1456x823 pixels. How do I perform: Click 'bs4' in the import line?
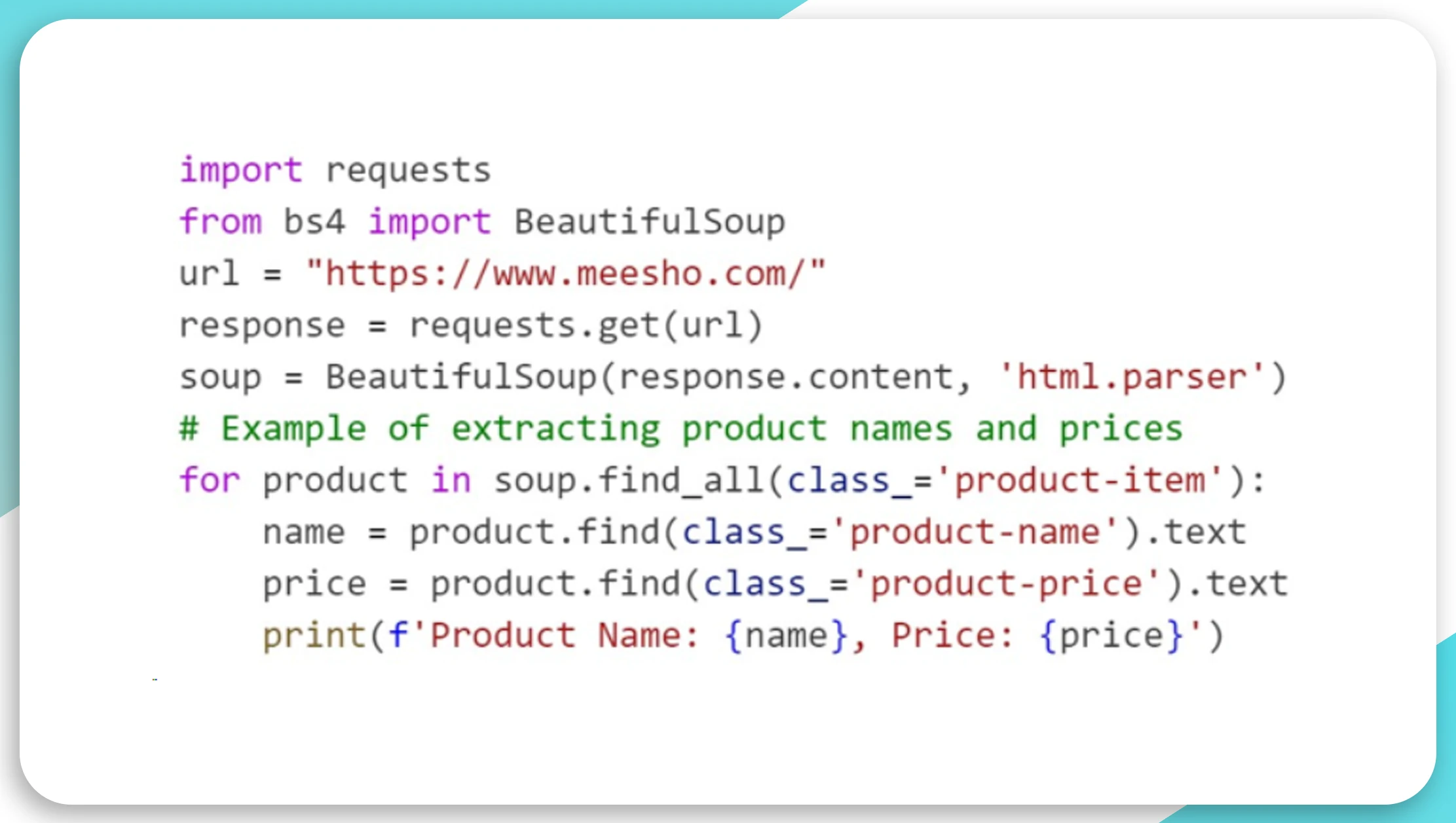314,221
